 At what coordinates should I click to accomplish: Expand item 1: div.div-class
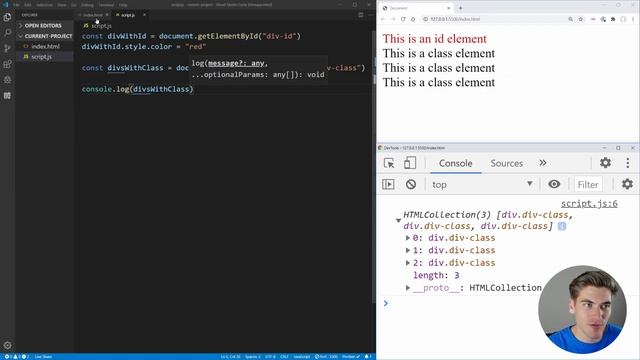coord(407,250)
